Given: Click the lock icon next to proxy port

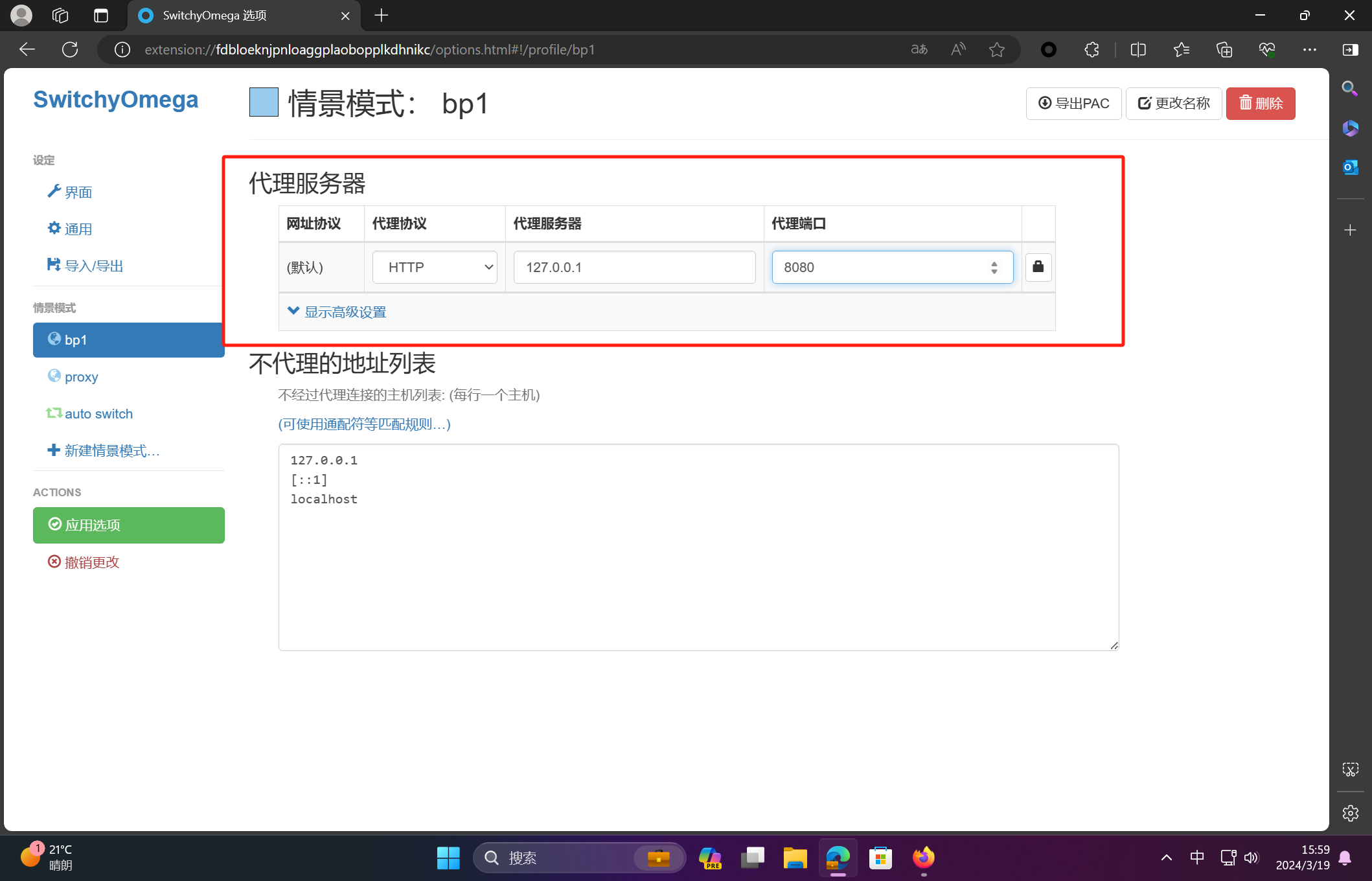Looking at the screenshot, I should coord(1038,267).
